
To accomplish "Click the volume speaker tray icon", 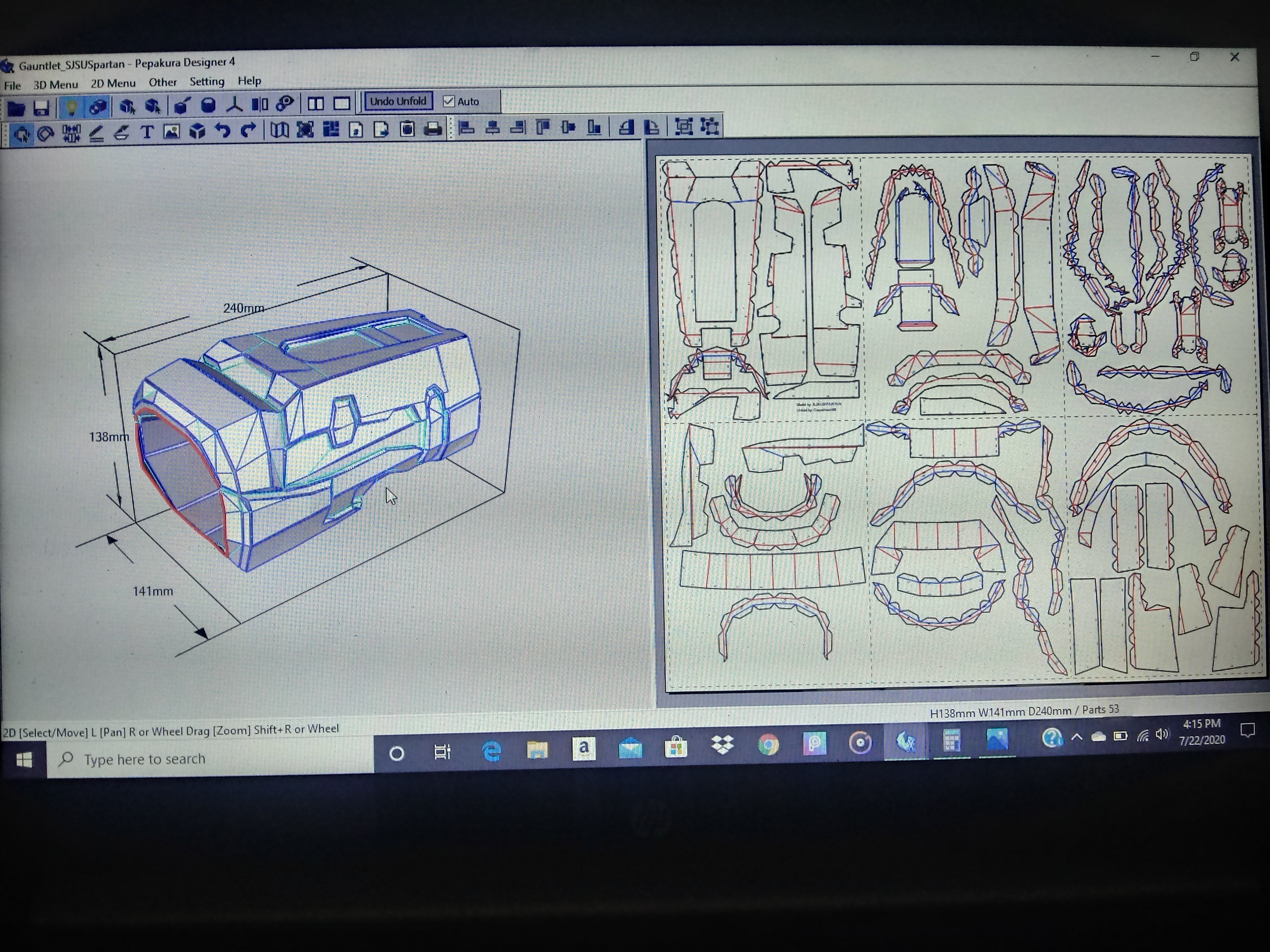I will (1162, 735).
